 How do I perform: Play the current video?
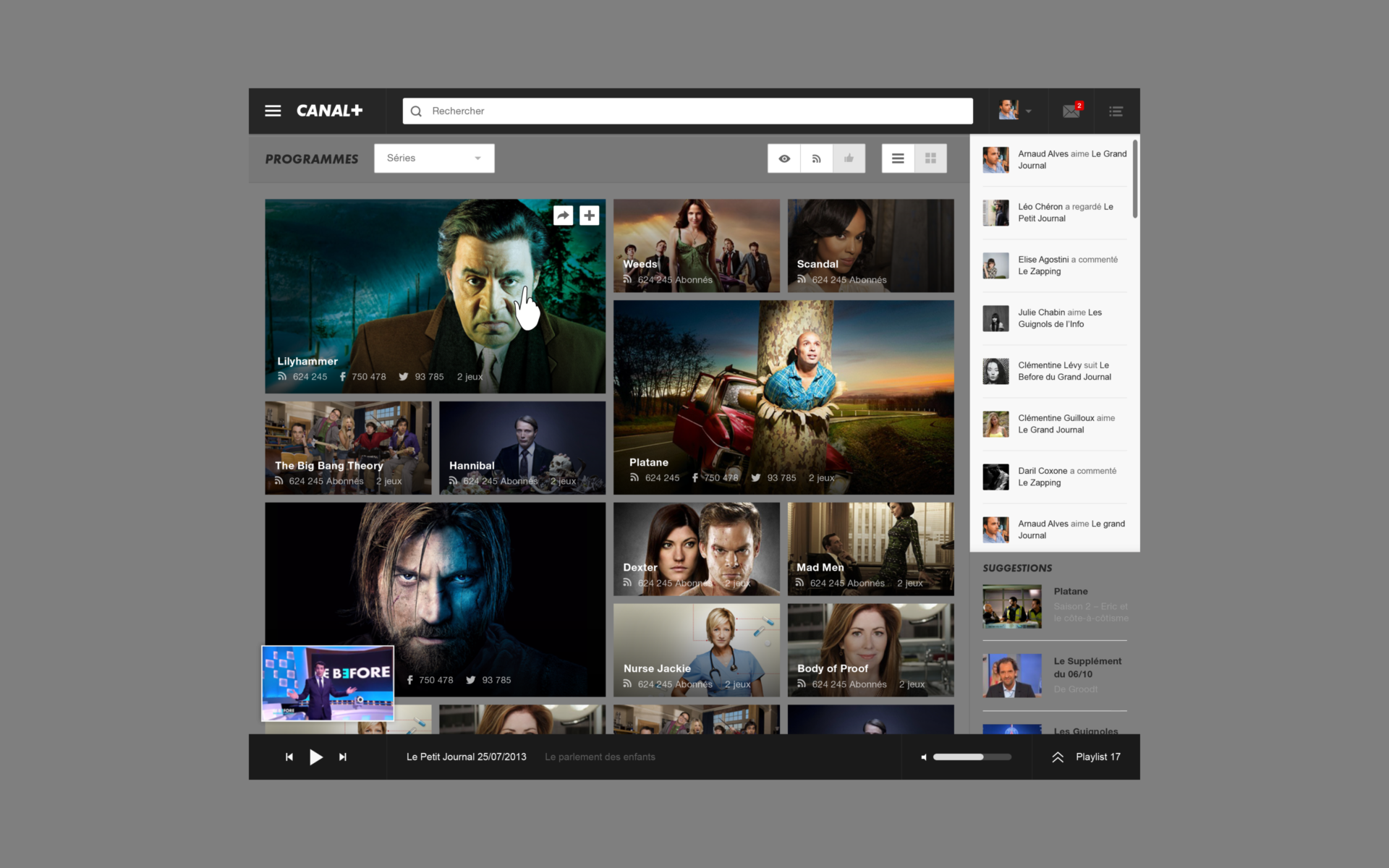[316, 757]
